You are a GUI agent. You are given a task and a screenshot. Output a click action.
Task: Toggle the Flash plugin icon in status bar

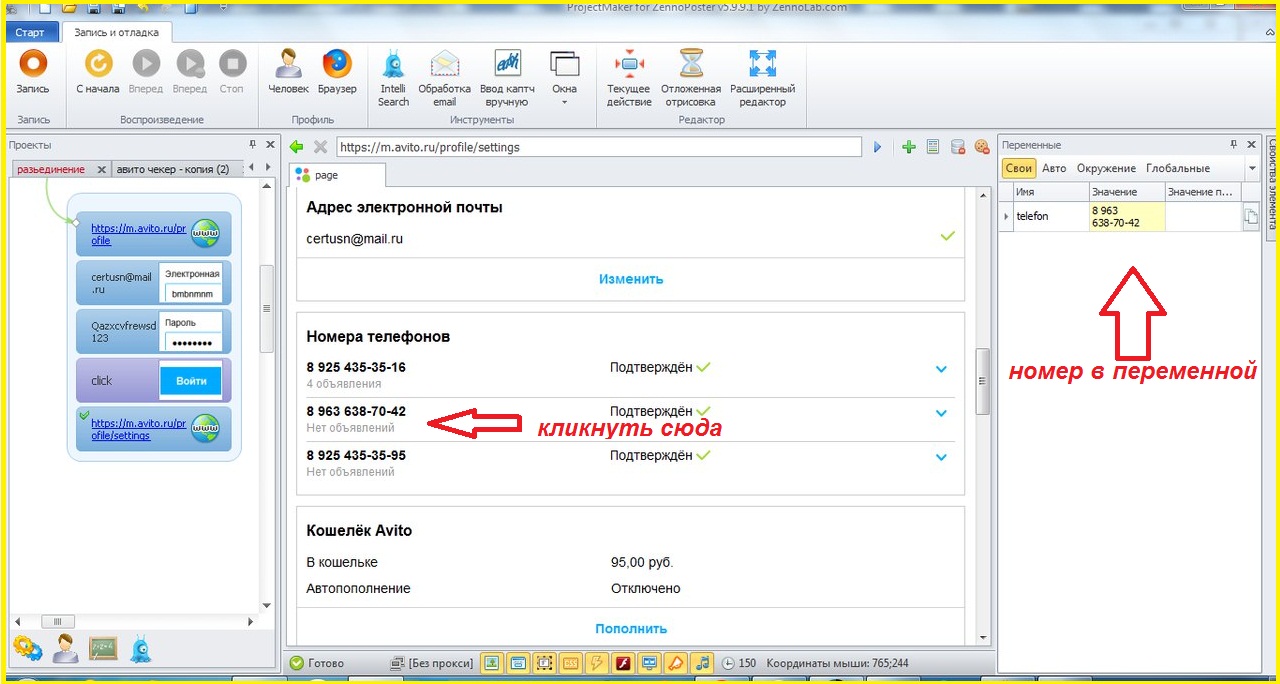(x=623, y=662)
